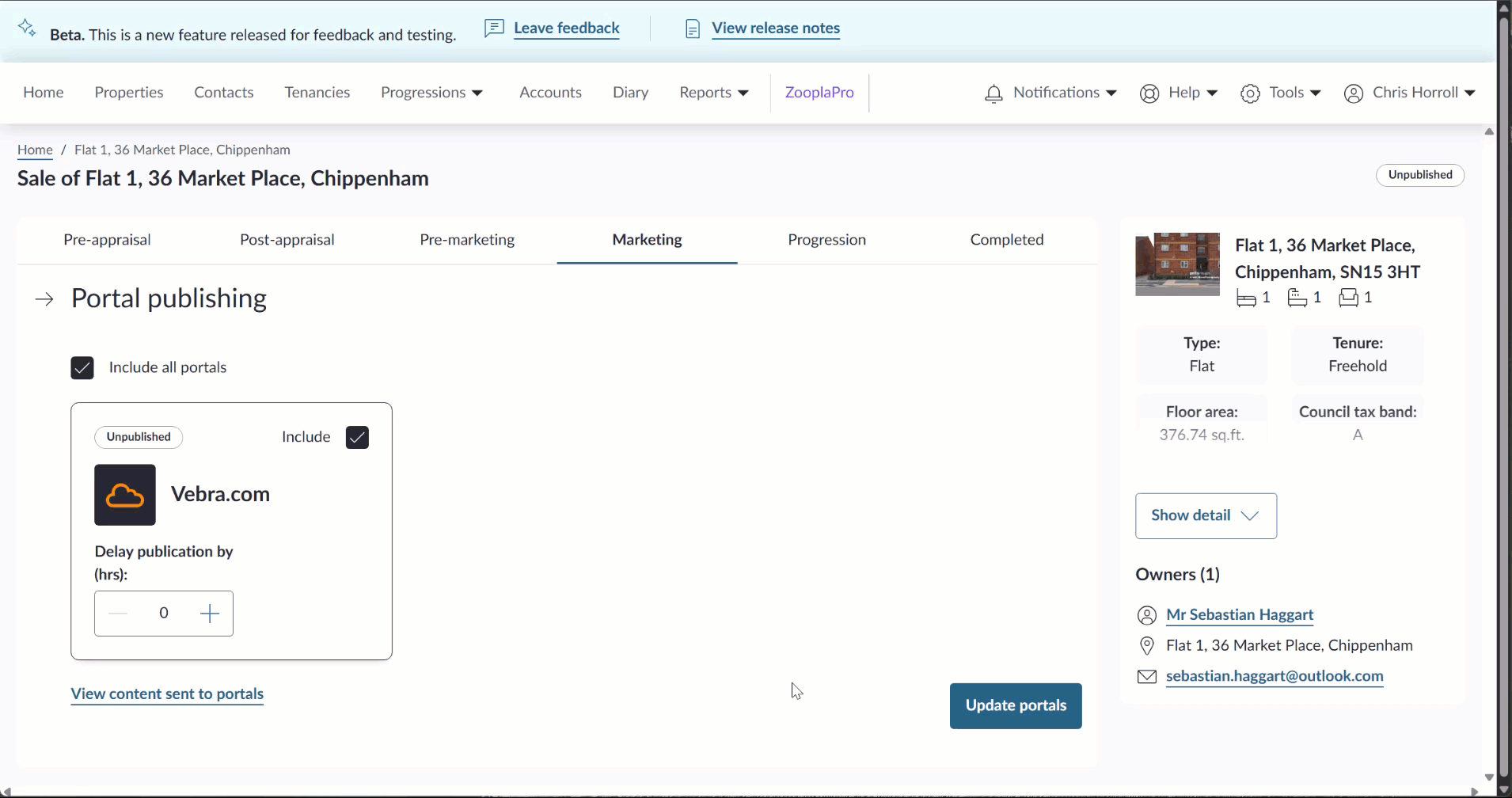This screenshot has width=1512, height=798.
Task: Click the owner person icon
Action: pos(1146,615)
